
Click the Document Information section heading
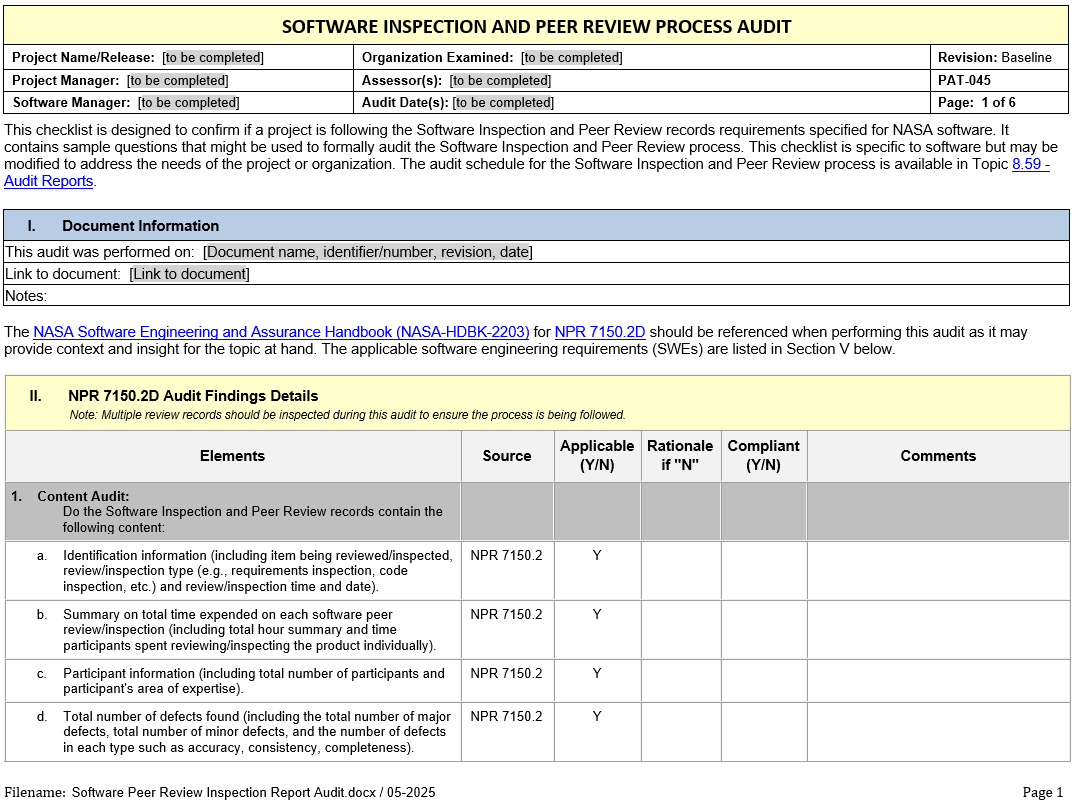[140, 226]
